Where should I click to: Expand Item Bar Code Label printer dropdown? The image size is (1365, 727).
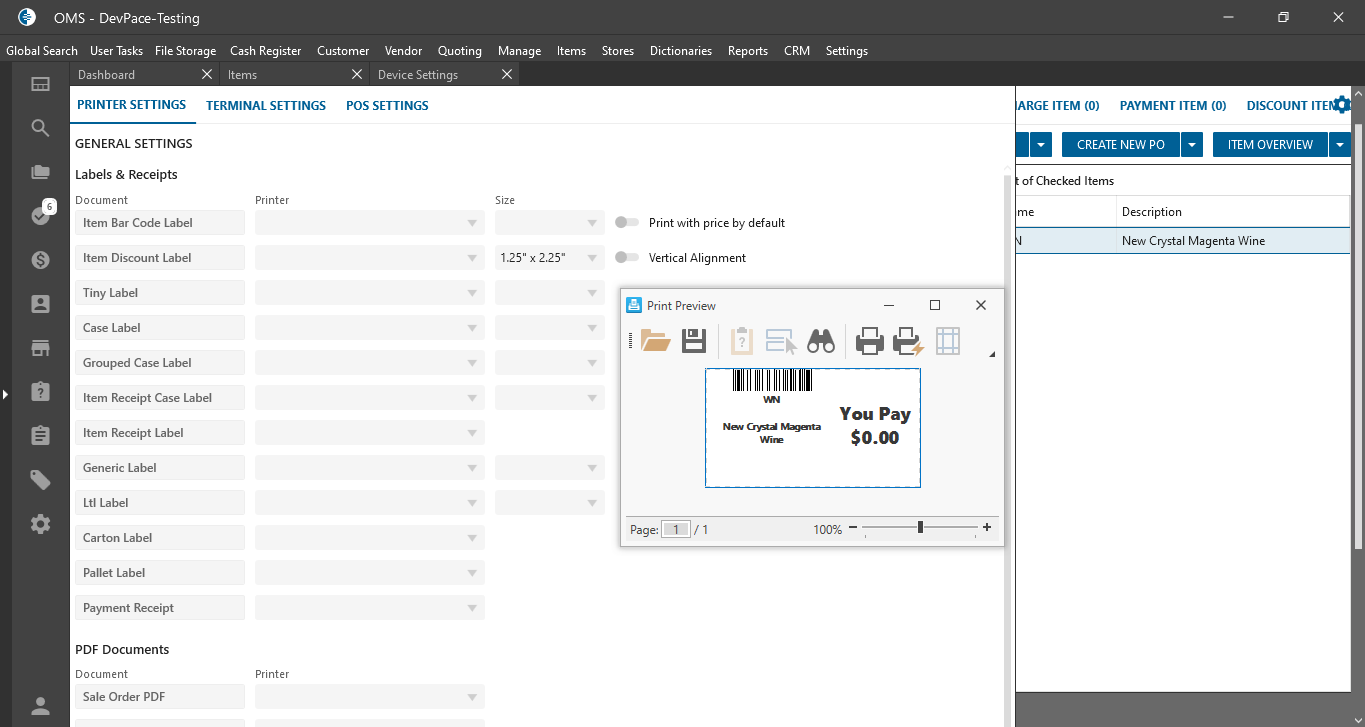click(x=472, y=223)
